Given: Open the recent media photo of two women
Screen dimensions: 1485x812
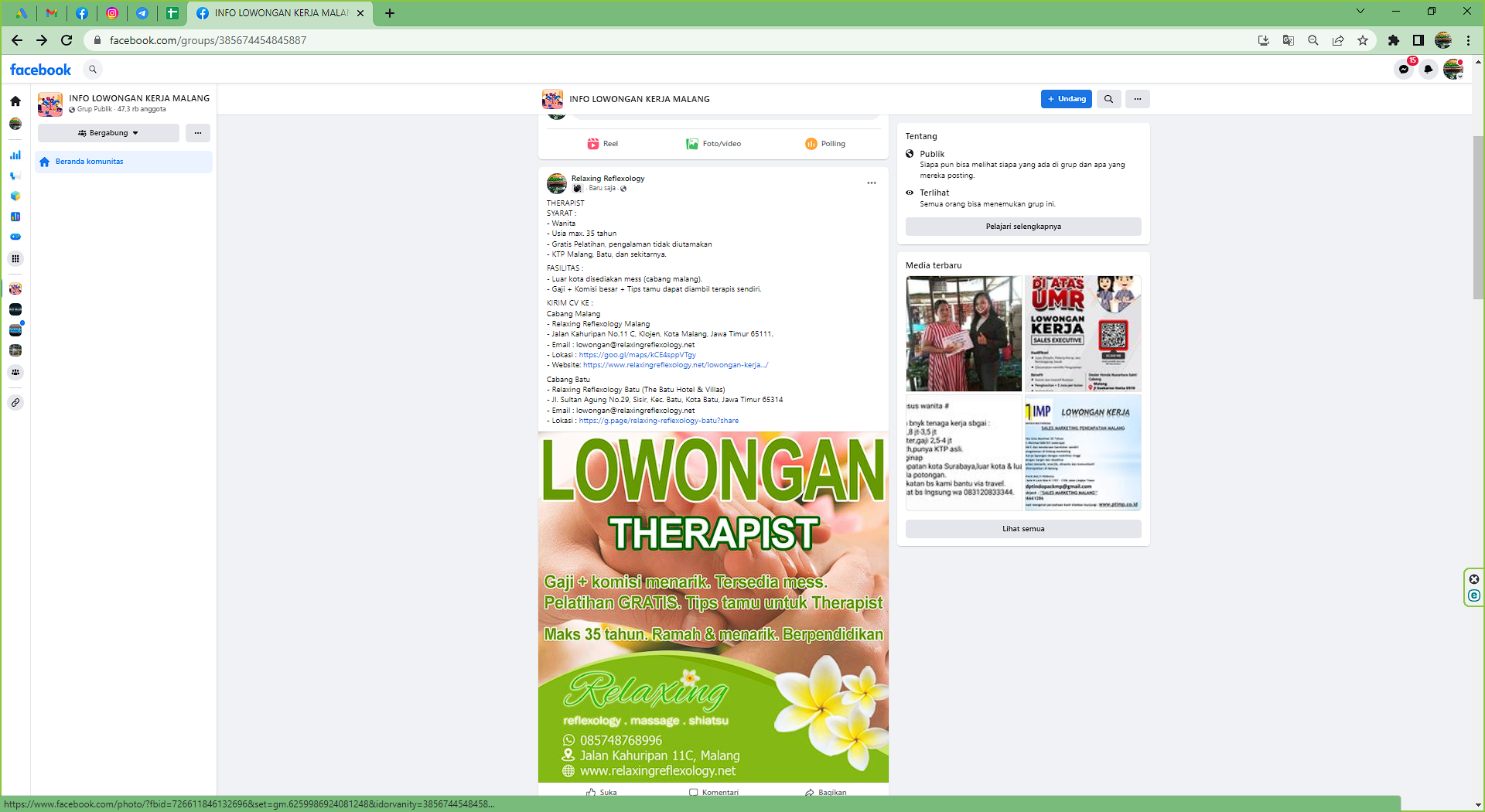Looking at the screenshot, I should (x=964, y=334).
